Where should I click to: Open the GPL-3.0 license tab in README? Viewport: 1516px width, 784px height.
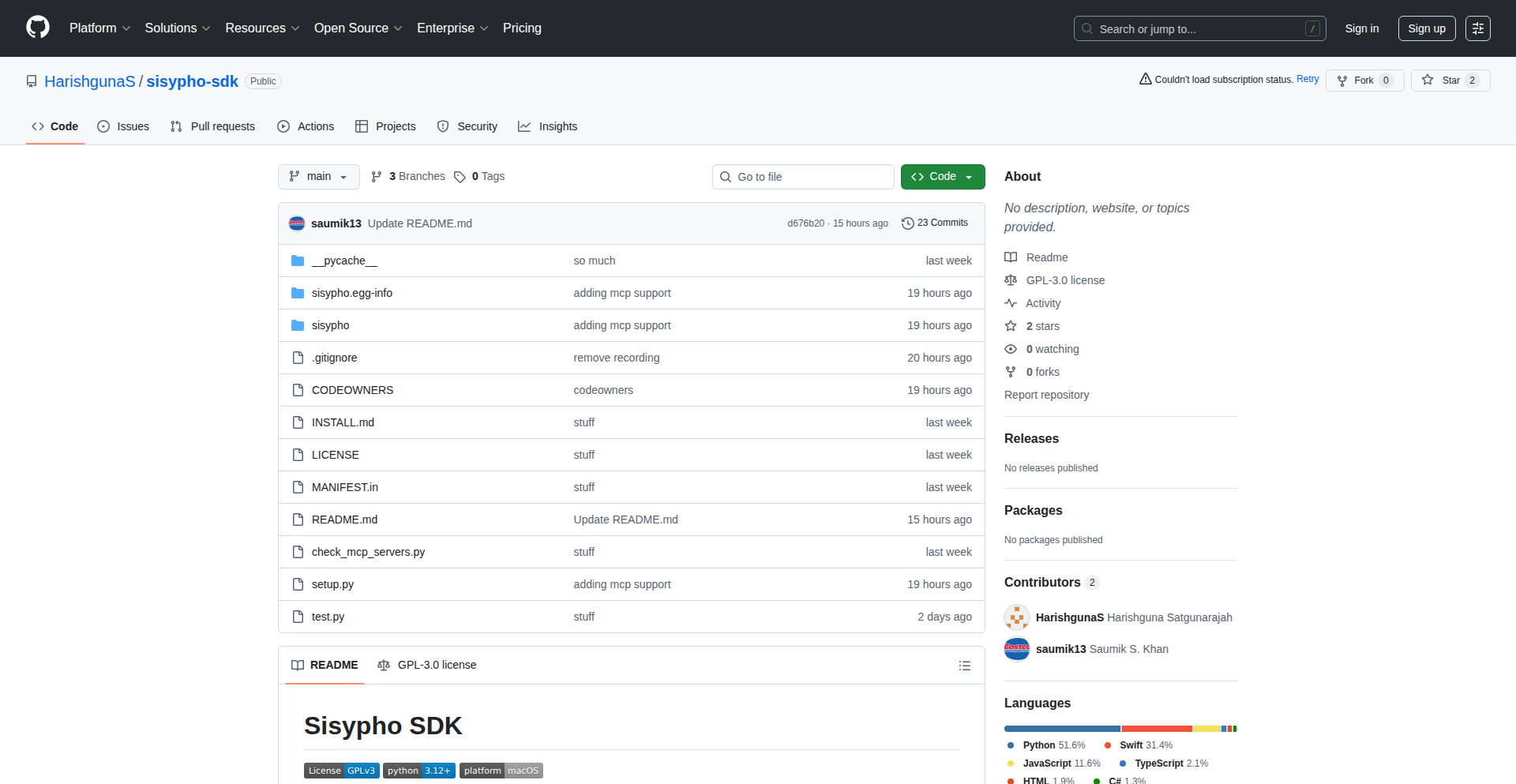pos(427,665)
